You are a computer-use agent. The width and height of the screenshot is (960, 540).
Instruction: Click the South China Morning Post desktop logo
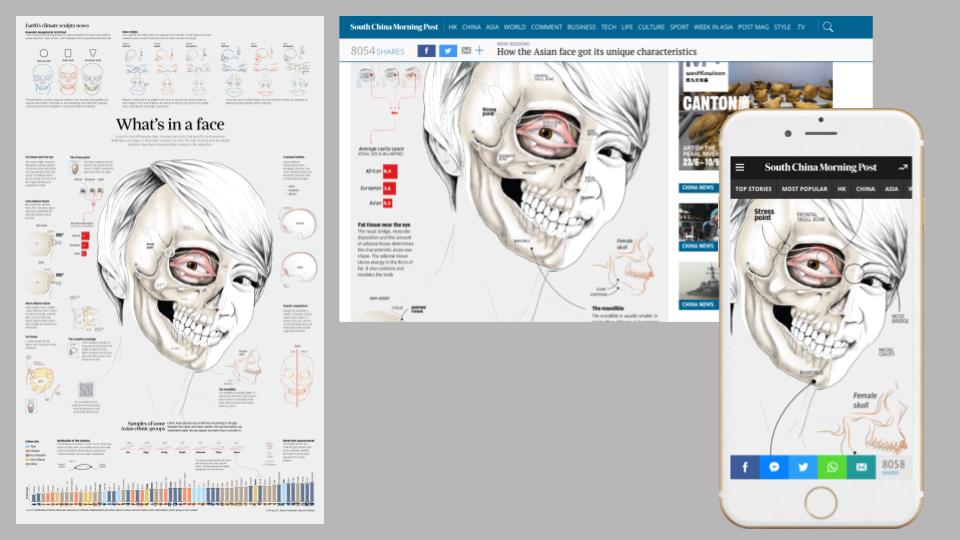pyautogui.click(x=394, y=27)
